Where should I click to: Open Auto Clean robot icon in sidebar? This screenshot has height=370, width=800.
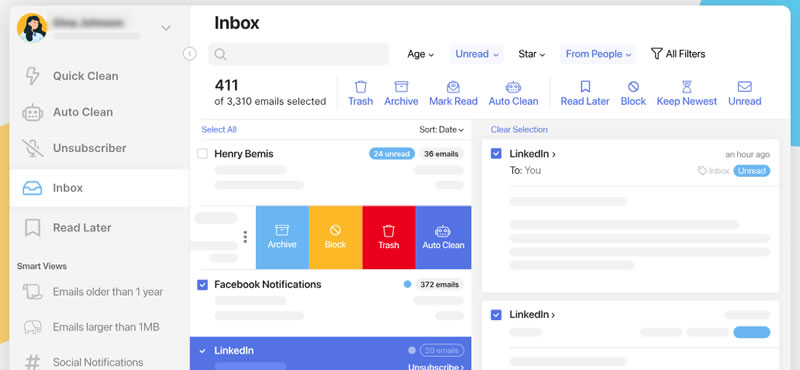(32, 112)
